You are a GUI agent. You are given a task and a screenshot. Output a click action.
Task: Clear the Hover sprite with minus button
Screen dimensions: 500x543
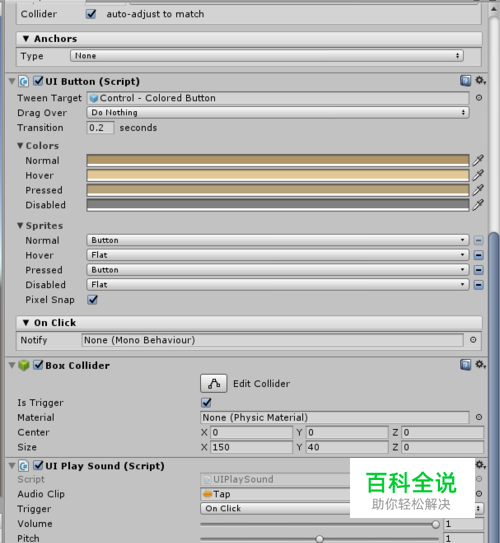coord(479,255)
